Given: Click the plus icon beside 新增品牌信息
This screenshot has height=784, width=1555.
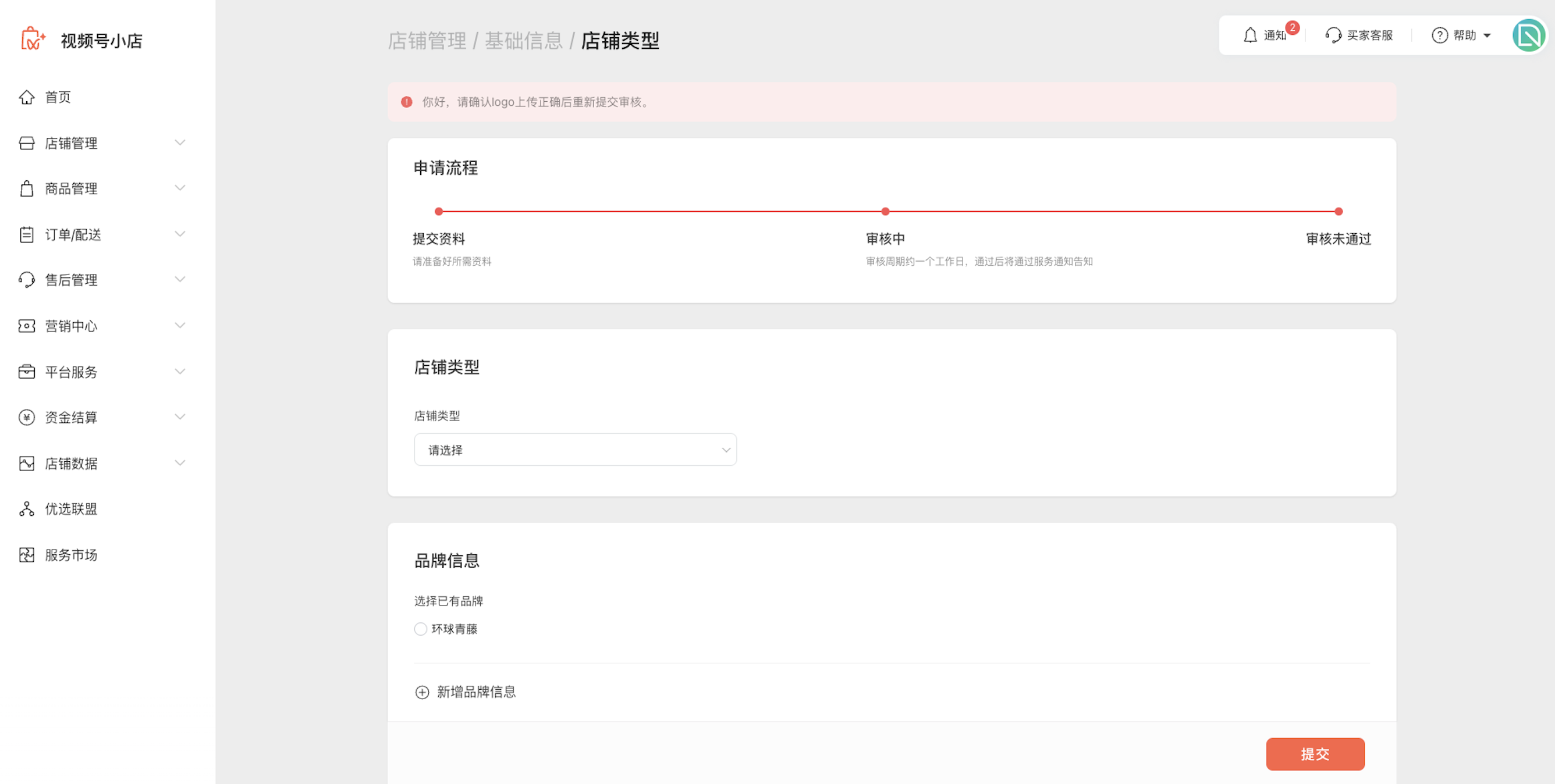Looking at the screenshot, I should 422,692.
